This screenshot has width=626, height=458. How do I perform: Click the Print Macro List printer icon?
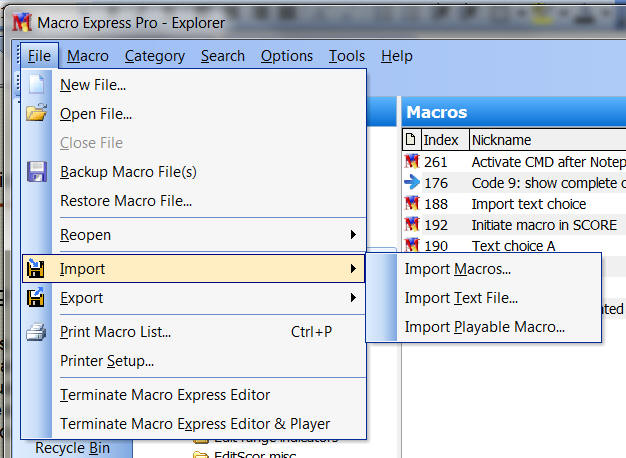pyautogui.click(x=36, y=332)
